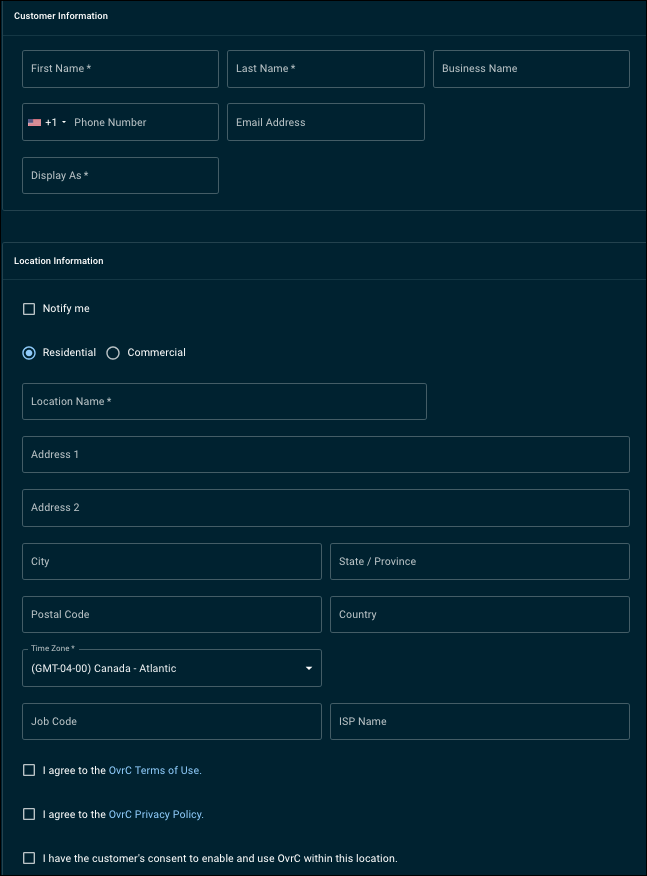
Task: Open the OvrC Privacy Policy link
Action: (x=155, y=814)
